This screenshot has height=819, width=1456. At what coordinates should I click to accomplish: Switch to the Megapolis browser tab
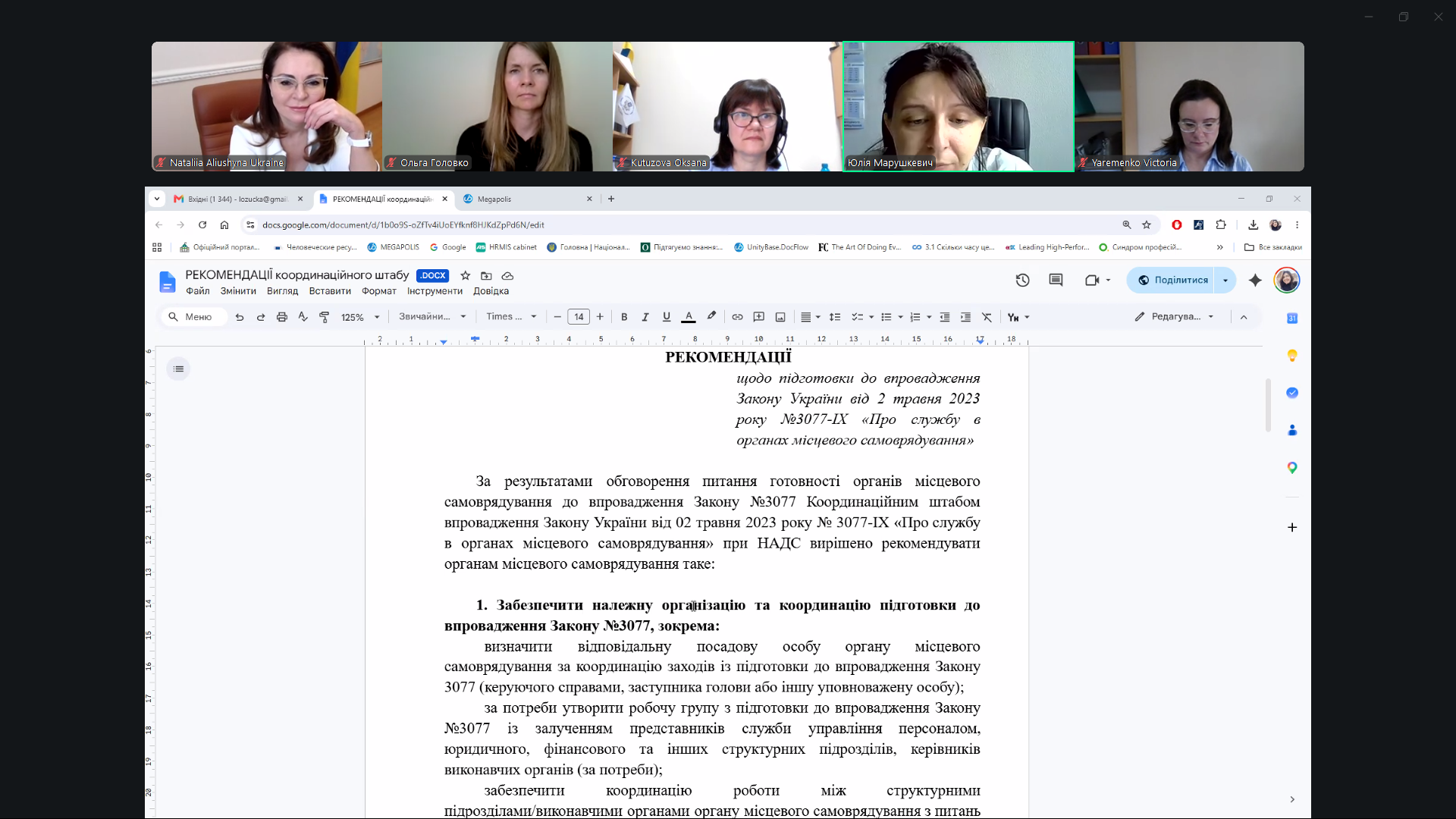pos(528,199)
